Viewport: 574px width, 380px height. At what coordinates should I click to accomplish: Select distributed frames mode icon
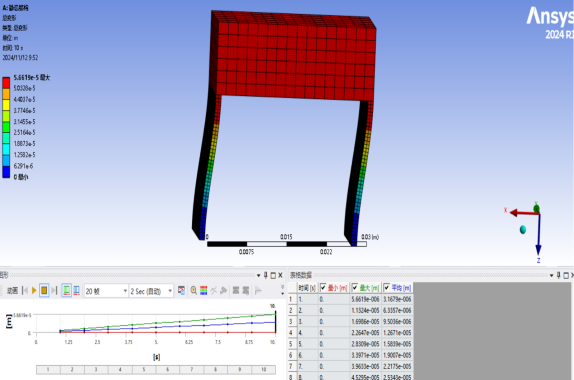tap(66, 291)
